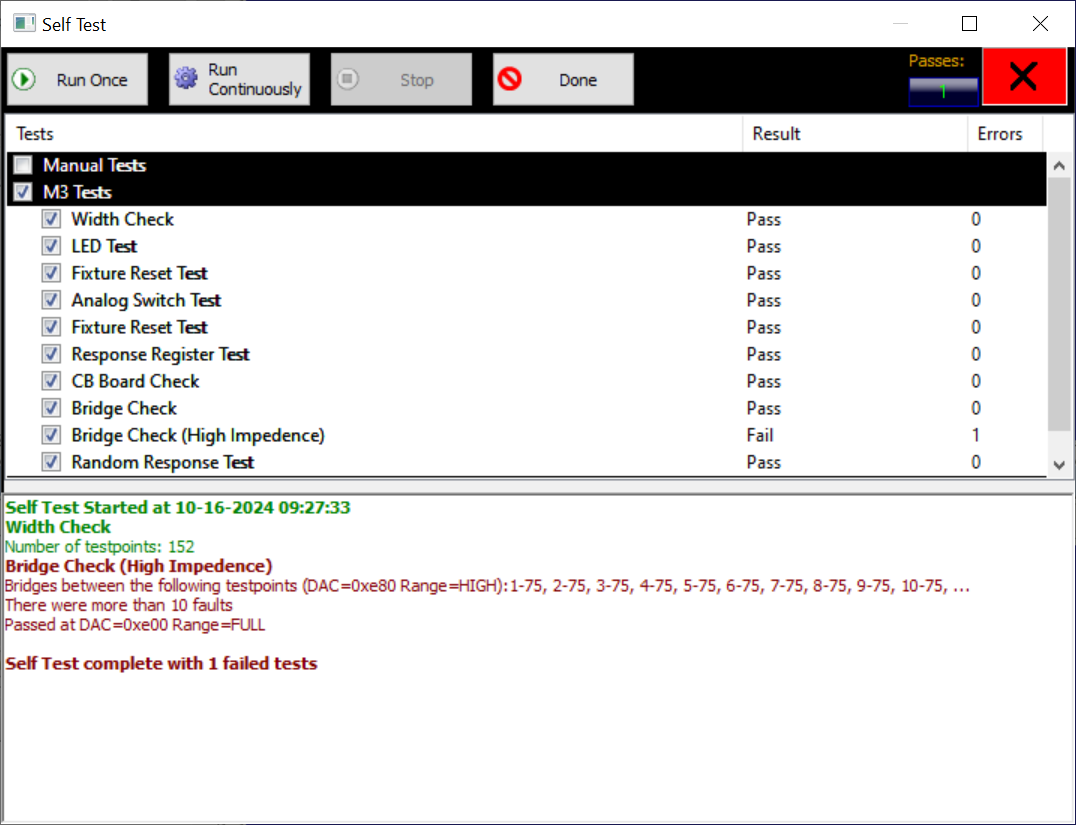Click the Self Test window title icon
Screen dimensions: 1076x825
click(x=23, y=24)
